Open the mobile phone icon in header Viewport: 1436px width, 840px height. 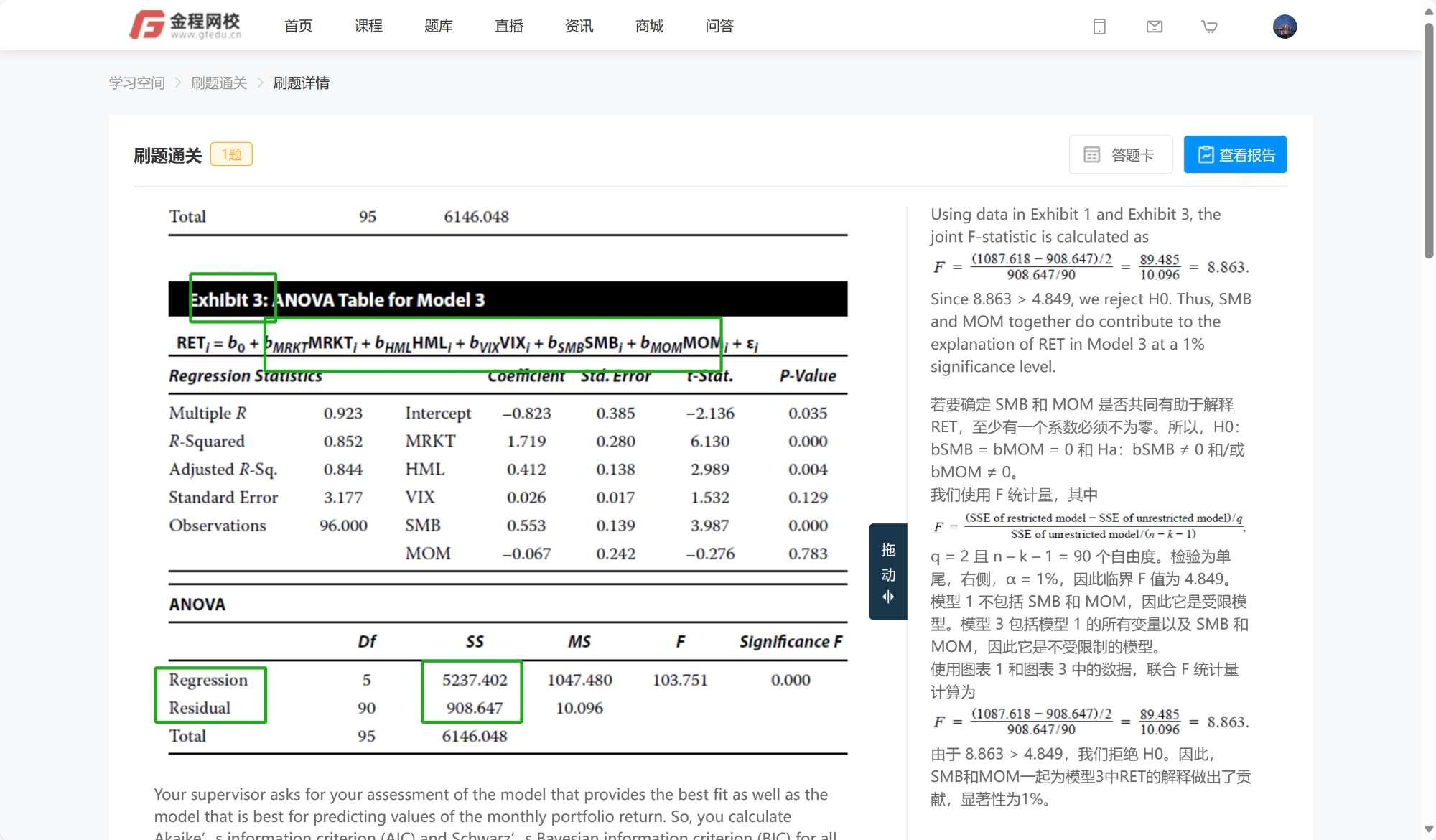pos(1099,27)
